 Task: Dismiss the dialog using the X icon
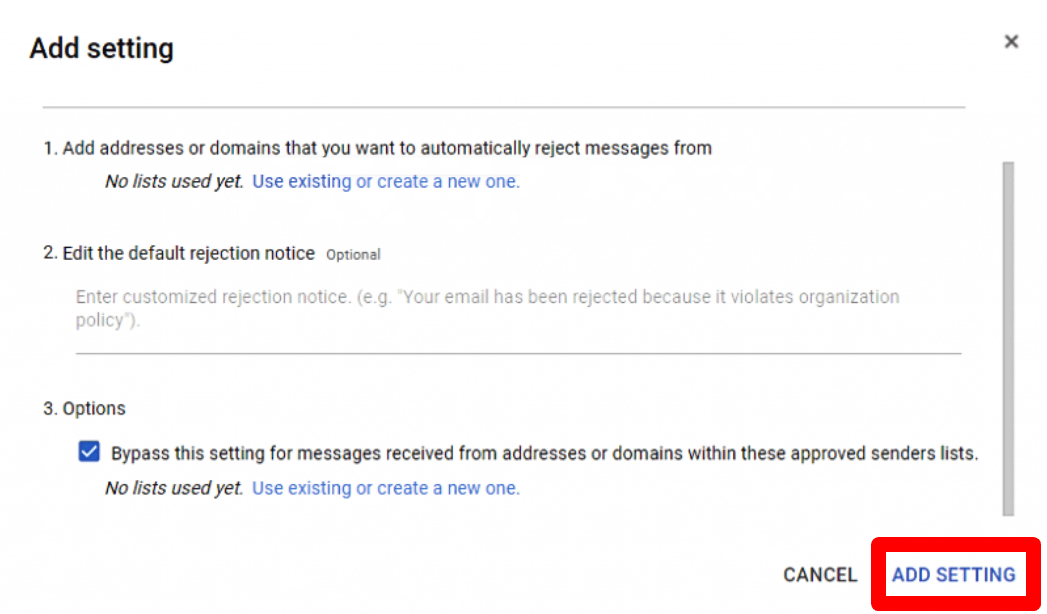click(1011, 42)
